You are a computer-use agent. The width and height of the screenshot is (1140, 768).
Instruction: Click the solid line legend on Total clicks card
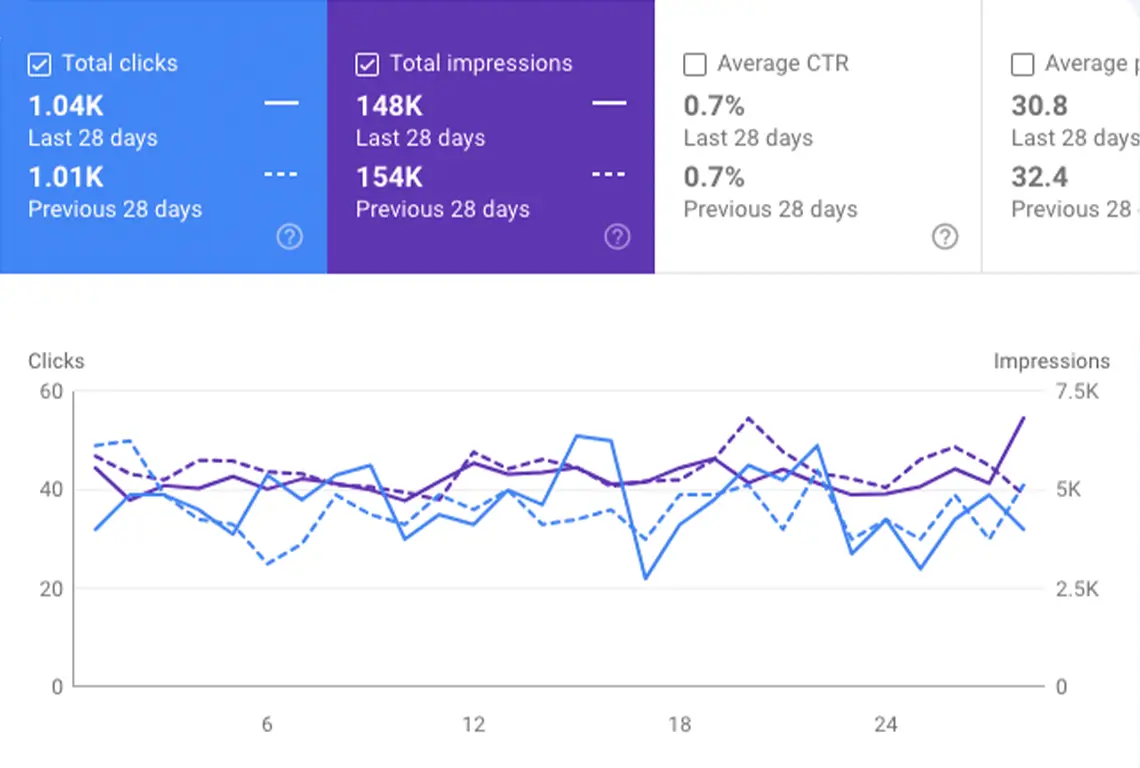[x=281, y=104]
